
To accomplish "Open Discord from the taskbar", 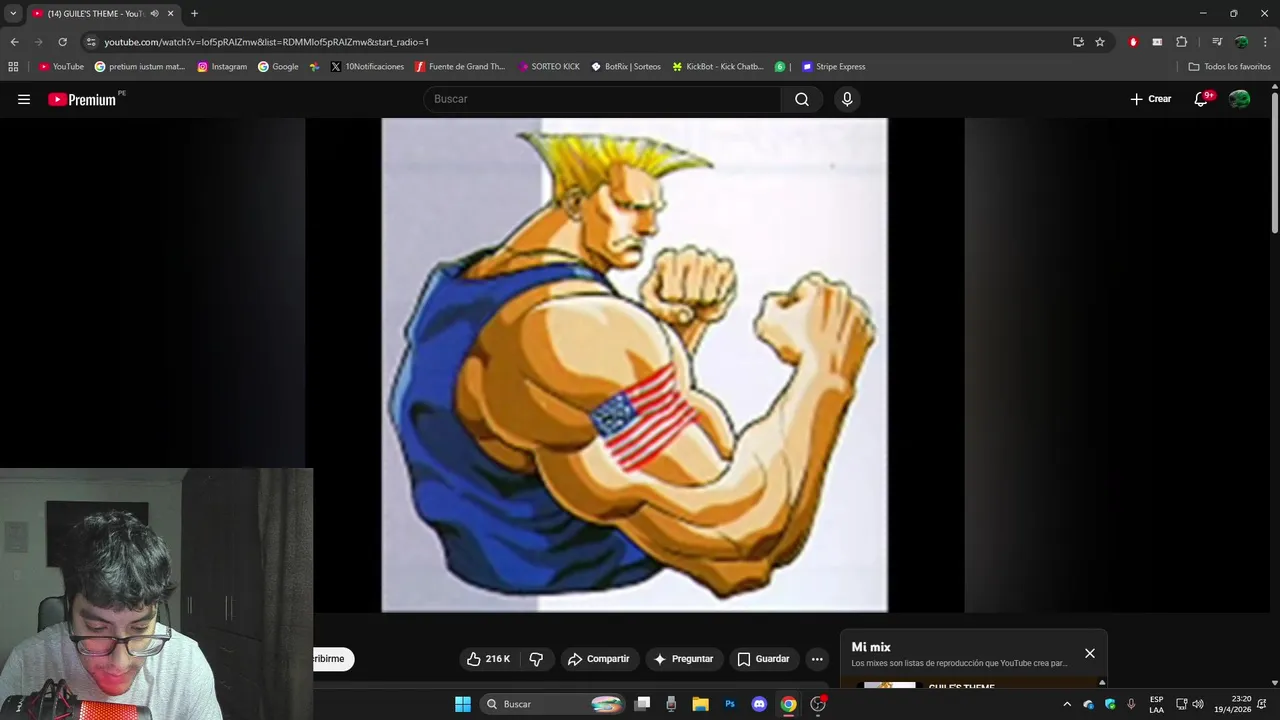I will (x=759, y=704).
